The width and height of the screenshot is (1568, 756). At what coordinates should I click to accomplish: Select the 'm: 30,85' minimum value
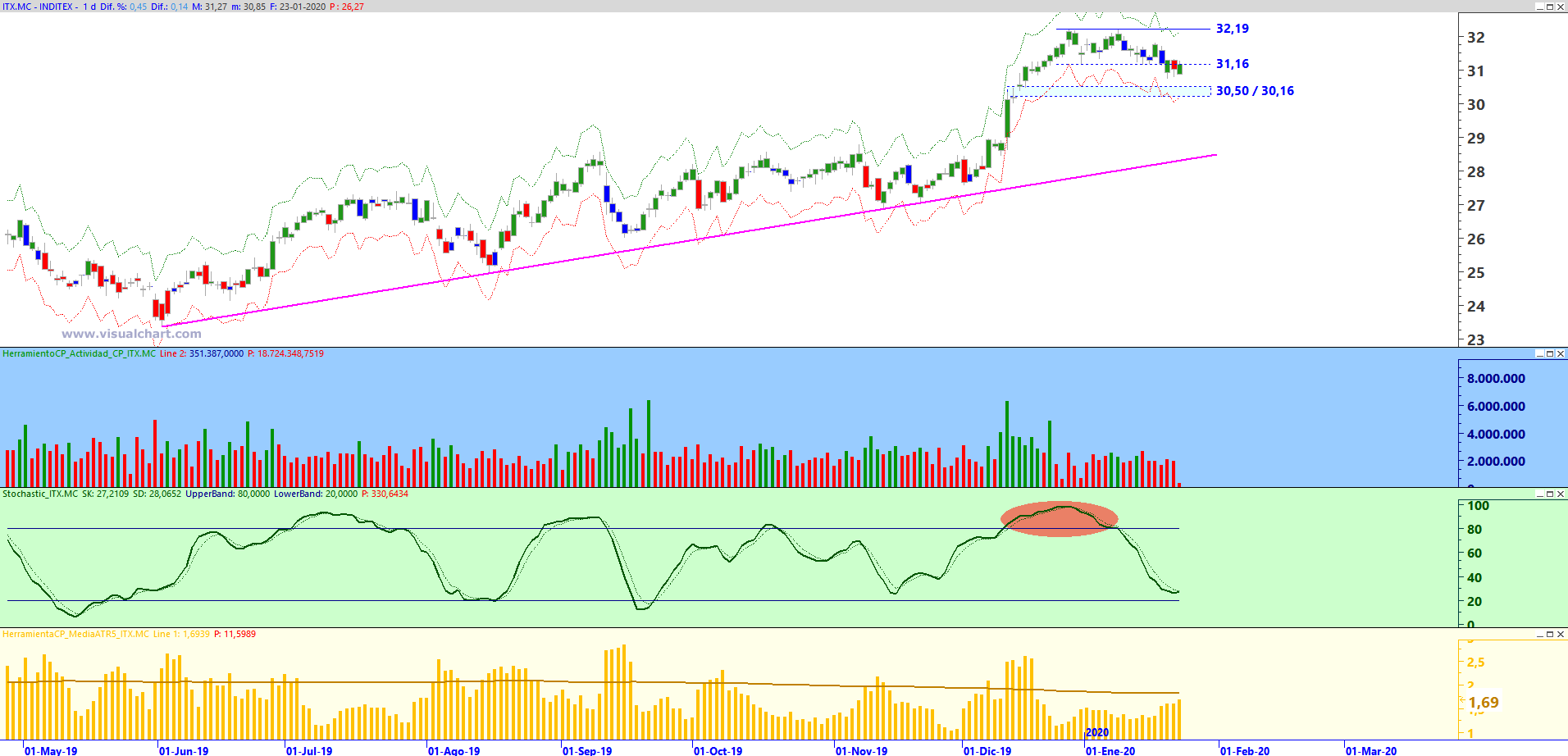click(x=248, y=7)
